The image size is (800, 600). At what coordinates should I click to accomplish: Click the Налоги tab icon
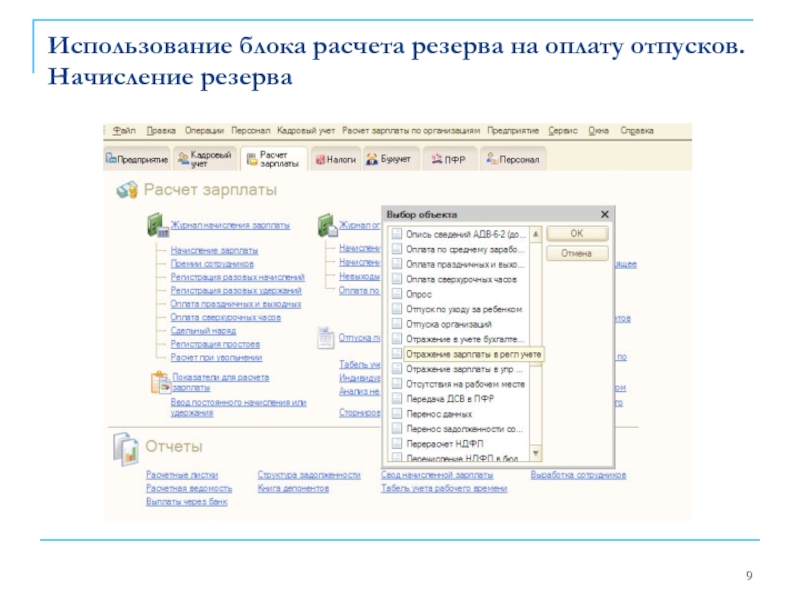[x=319, y=157]
